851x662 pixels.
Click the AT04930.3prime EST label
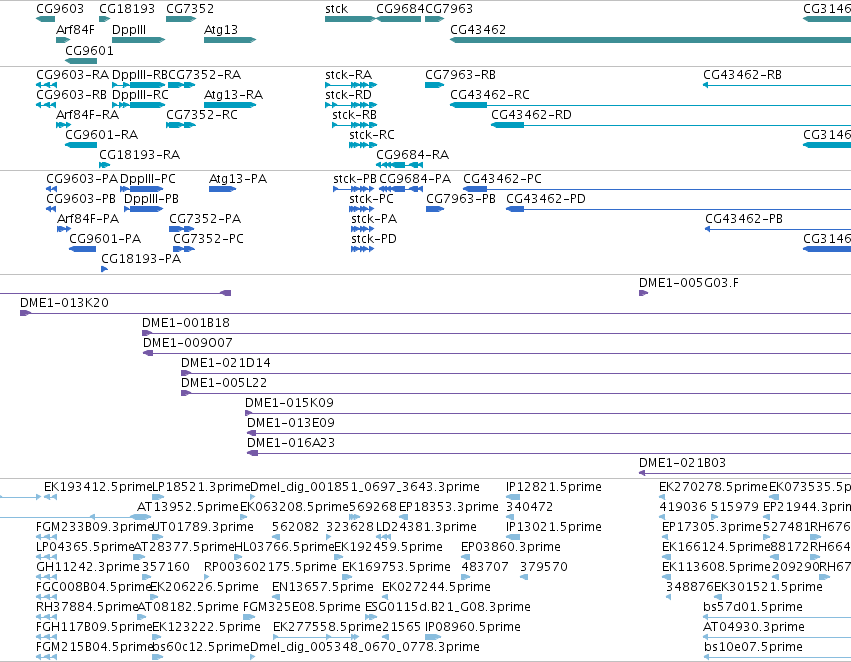754,628
